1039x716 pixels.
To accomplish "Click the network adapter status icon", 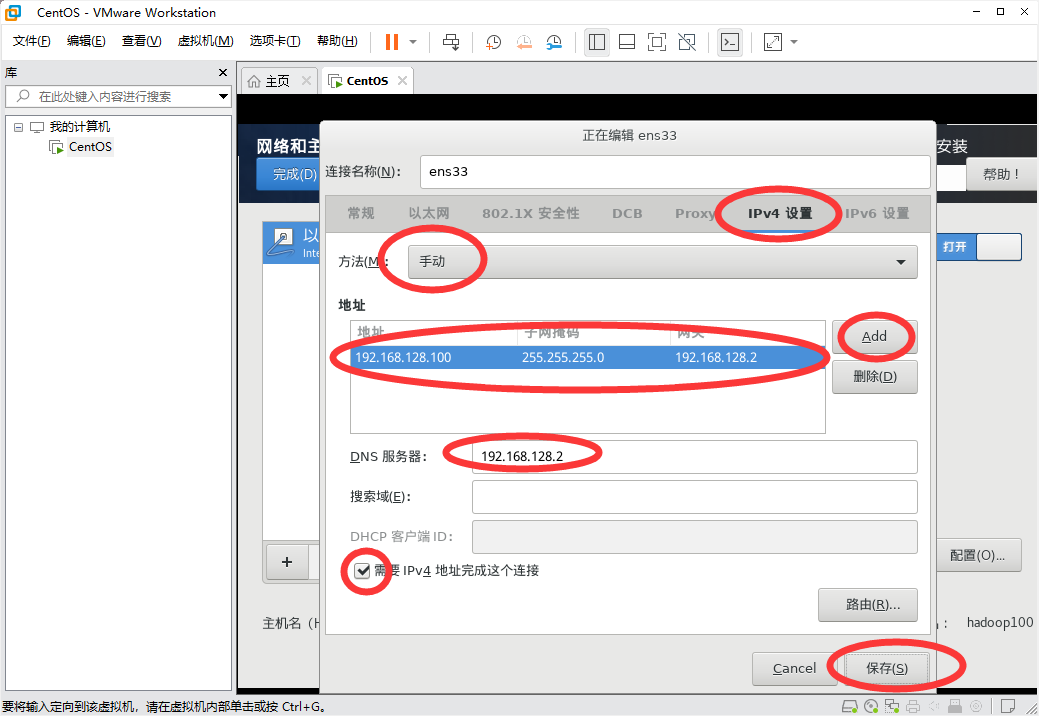I will pyautogui.click(x=892, y=706).
